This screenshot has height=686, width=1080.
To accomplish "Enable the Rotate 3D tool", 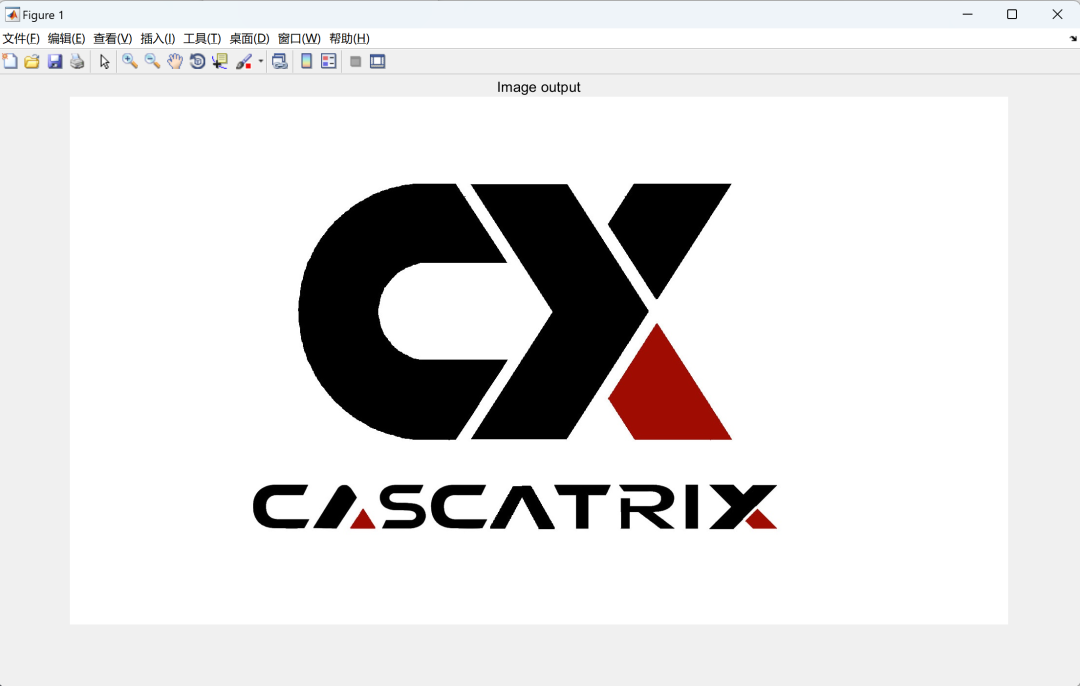I will click(198, 61).
